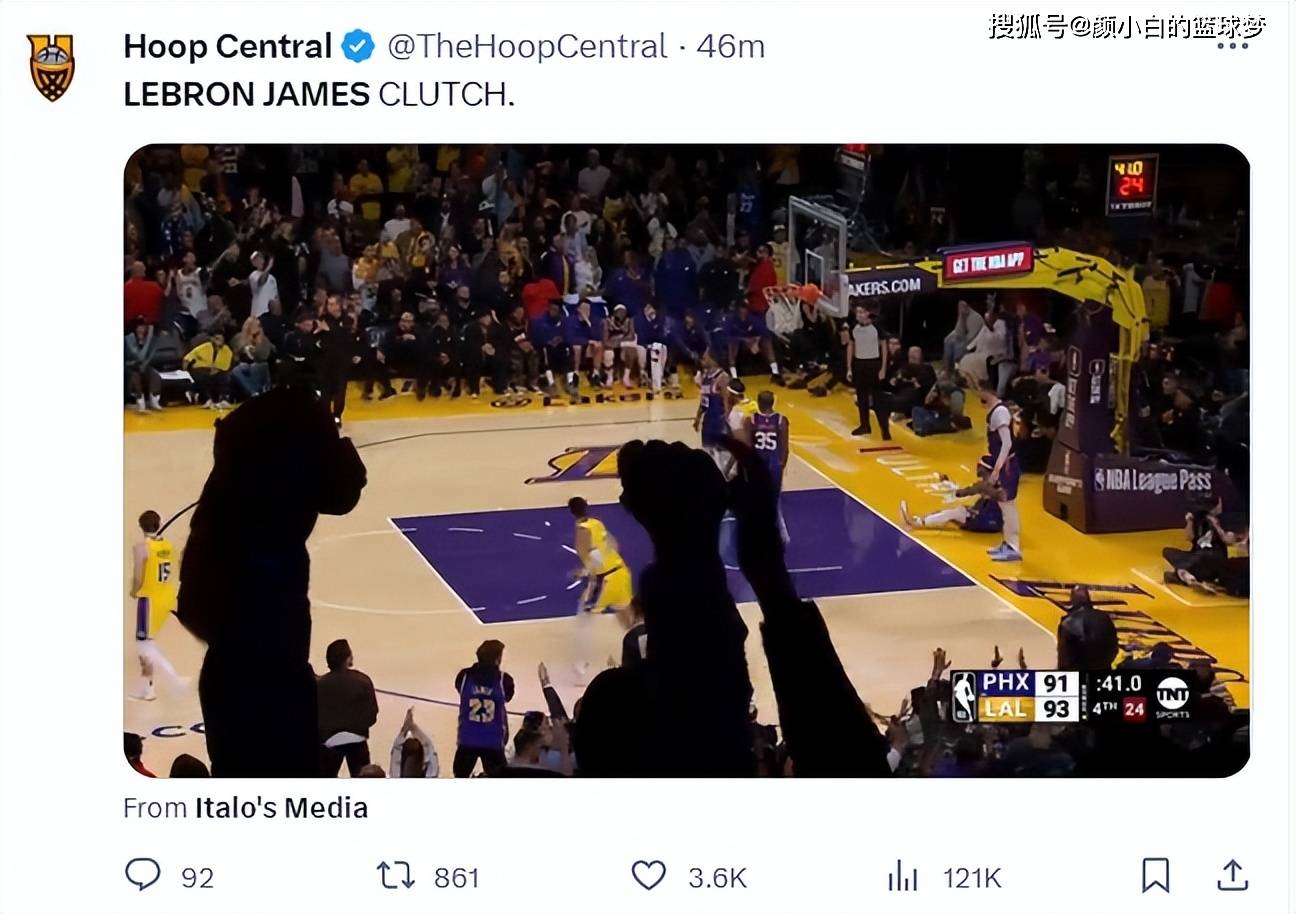Like the tweet with the heart icon
Viewport: 1296px width, 914px height.
tap(648, 876)
